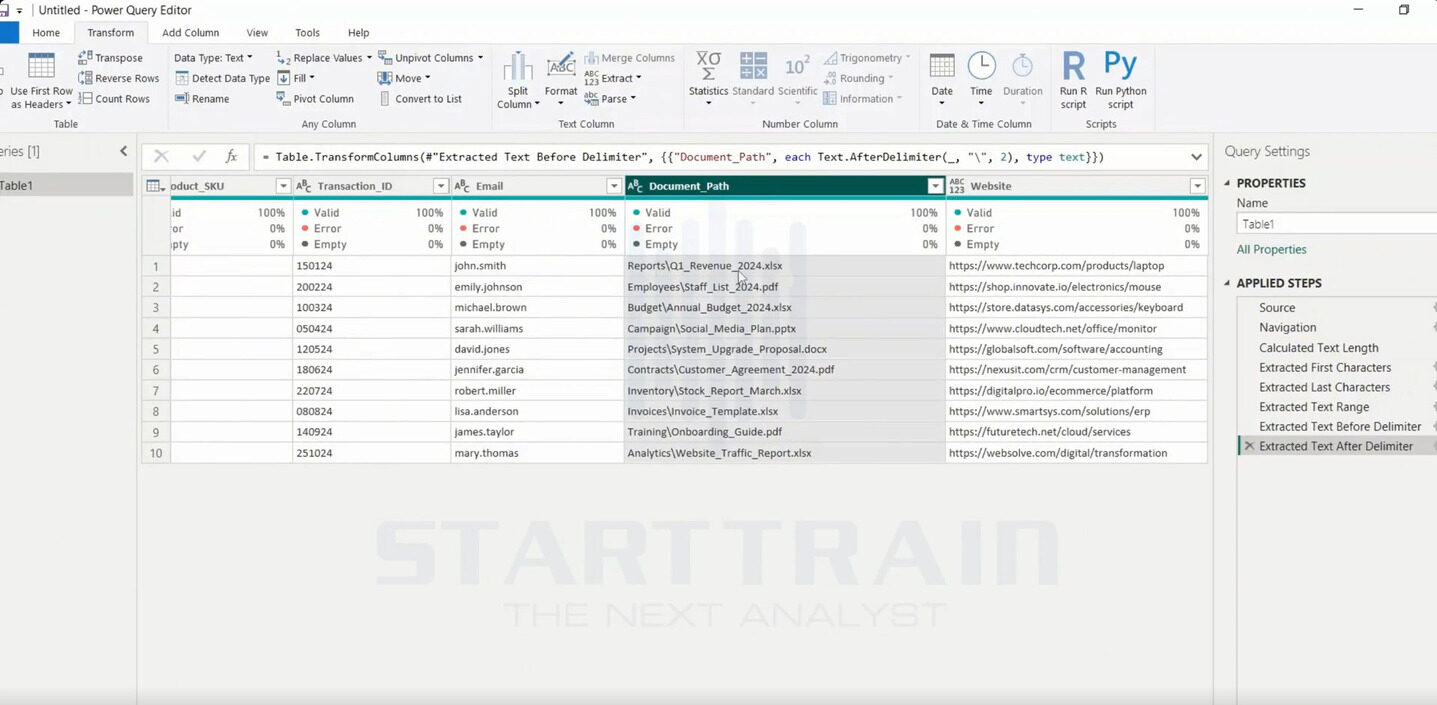Click inside the formula bar text

tap(683, 157)
